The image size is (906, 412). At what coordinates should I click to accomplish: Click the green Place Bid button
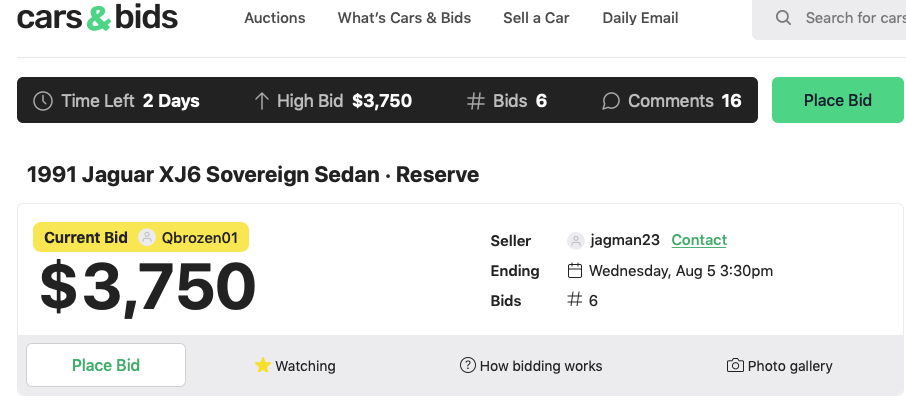point(838,100)
